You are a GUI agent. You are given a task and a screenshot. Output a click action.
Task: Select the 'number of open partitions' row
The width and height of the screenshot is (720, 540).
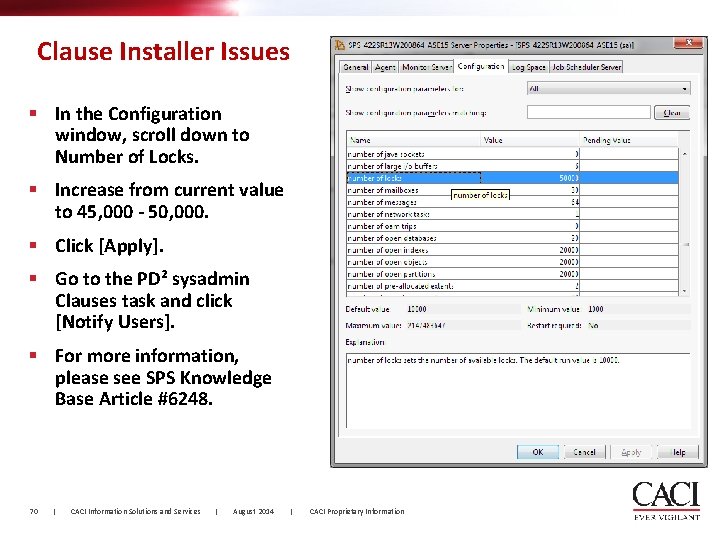pos(512,274)
